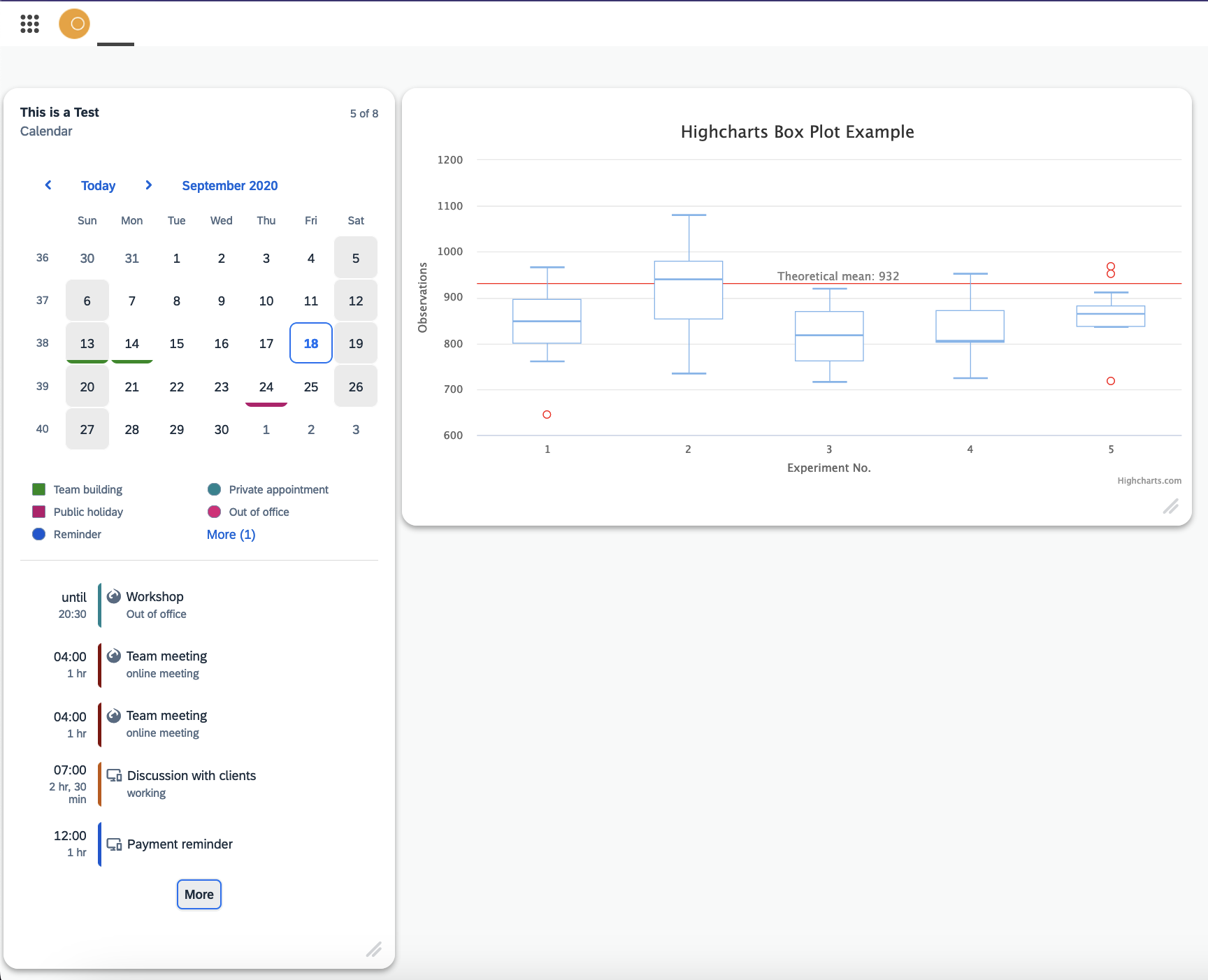
Task: Click the box plot card resize handle
Action: click(1171, 506)
